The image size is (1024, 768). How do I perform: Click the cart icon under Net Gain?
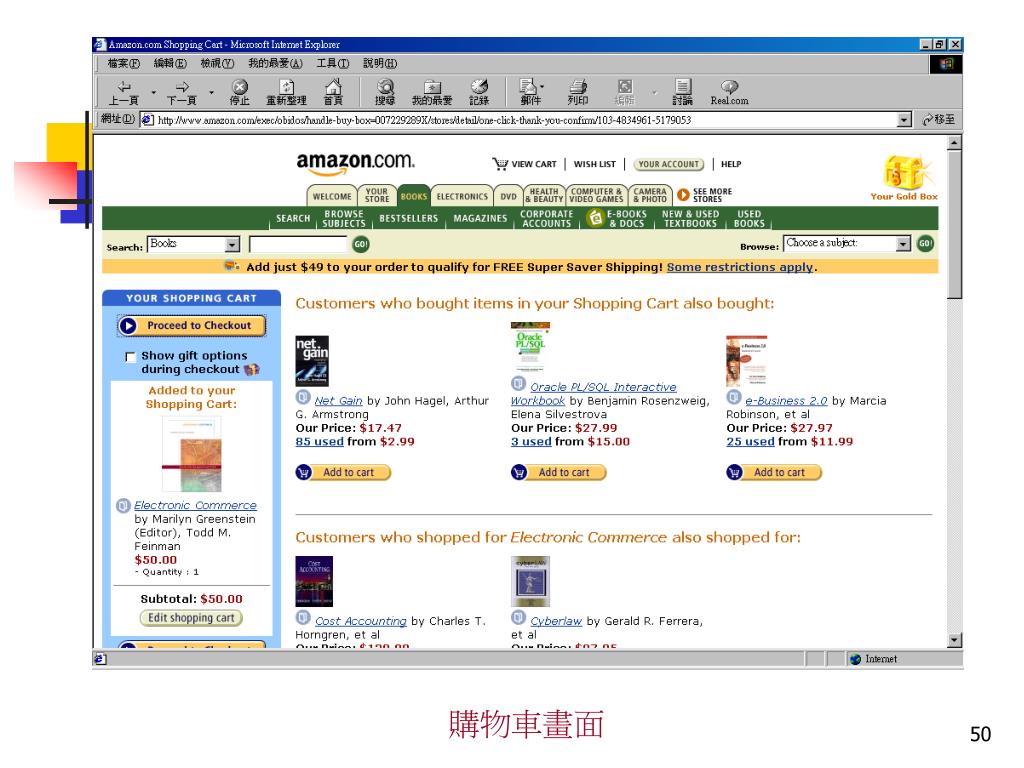coord(304,472)
